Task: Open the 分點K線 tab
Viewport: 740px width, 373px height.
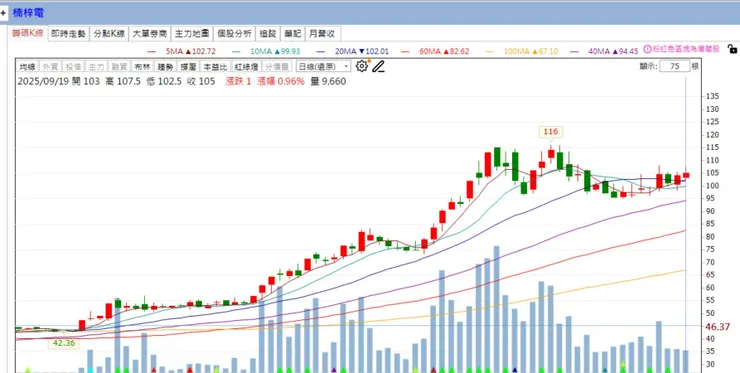Action: [x=109, y=34]
